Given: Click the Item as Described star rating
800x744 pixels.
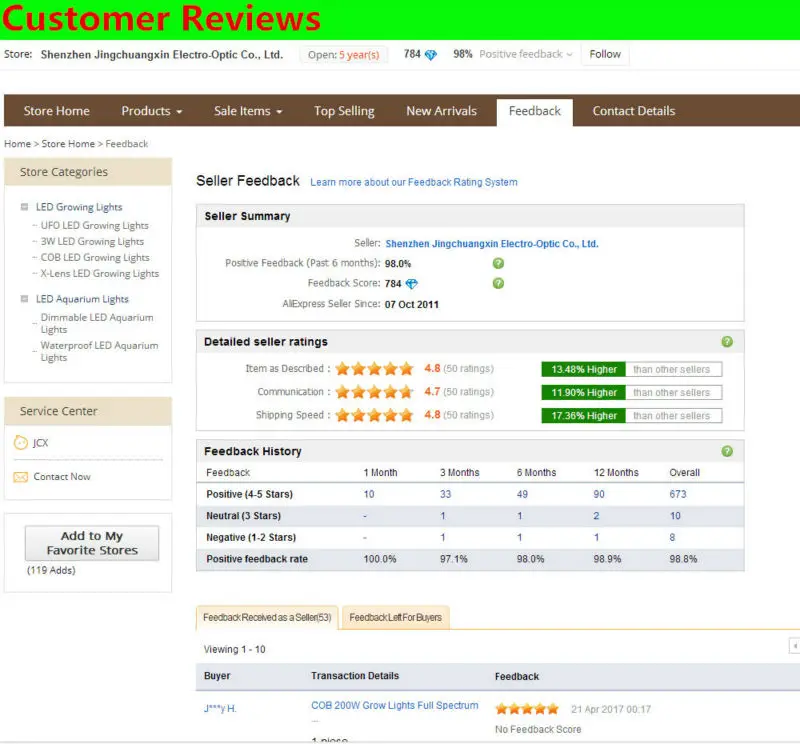Looking at the screenshot, I should point(374,368).
